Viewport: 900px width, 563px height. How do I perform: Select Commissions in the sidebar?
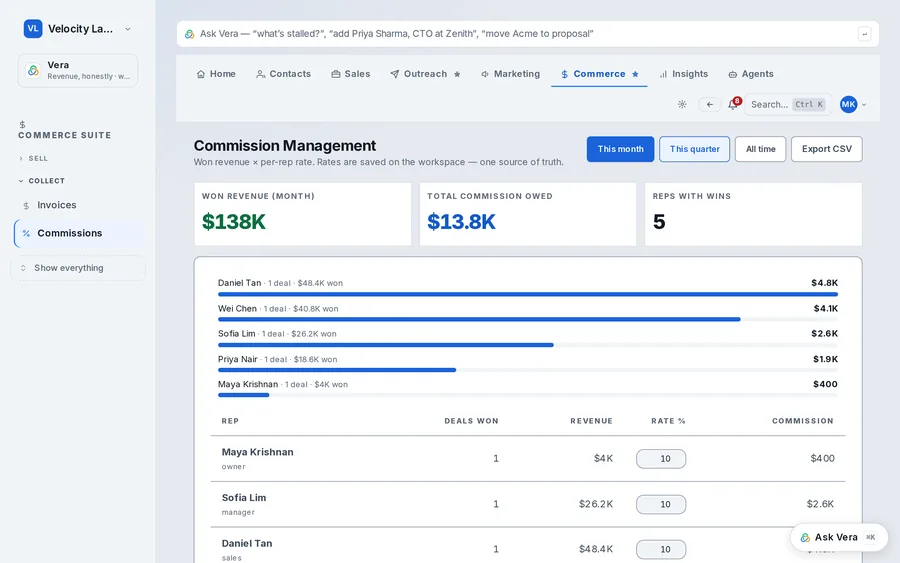(79, 233)
